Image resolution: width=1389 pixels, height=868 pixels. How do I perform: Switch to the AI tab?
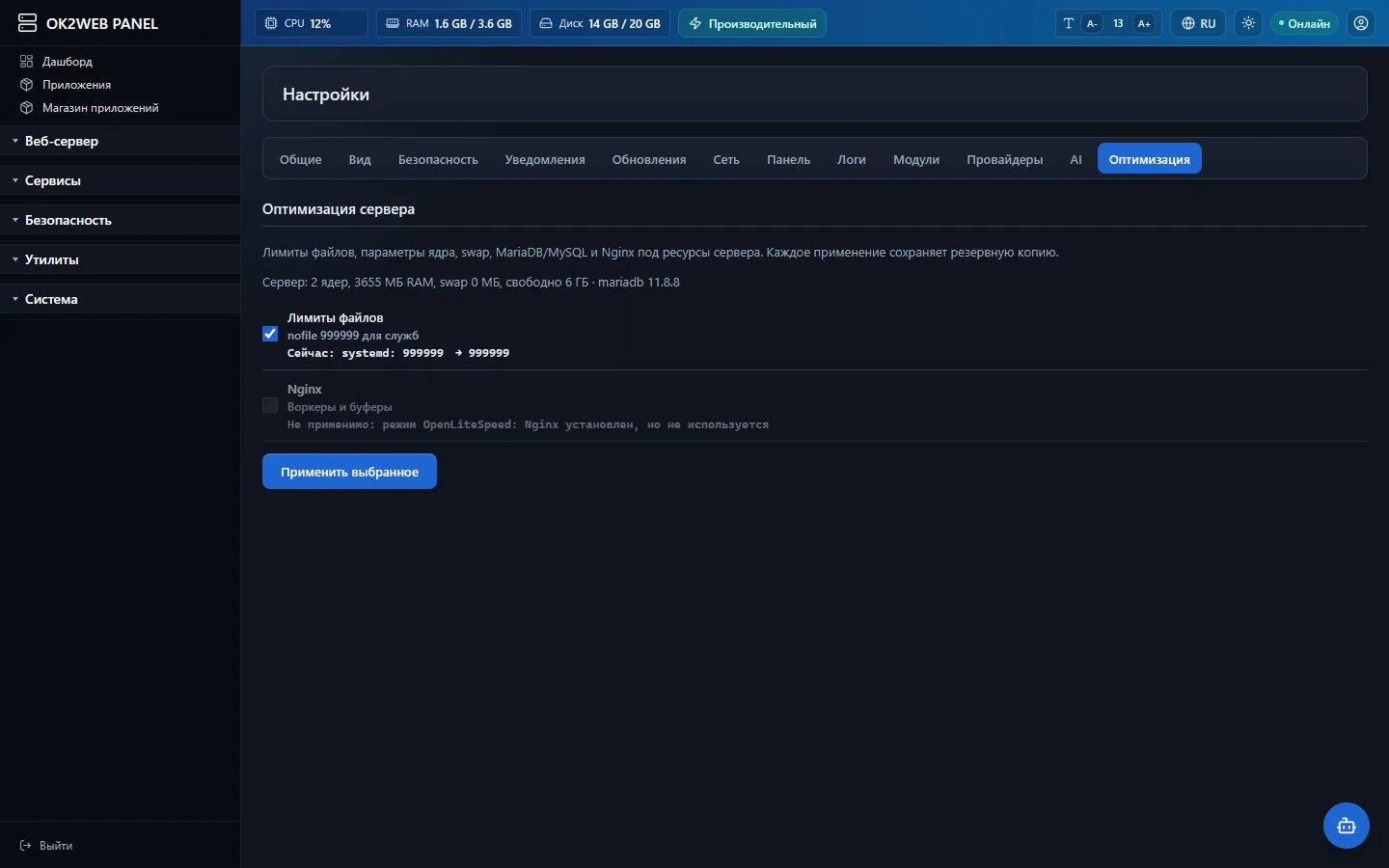1076,159
